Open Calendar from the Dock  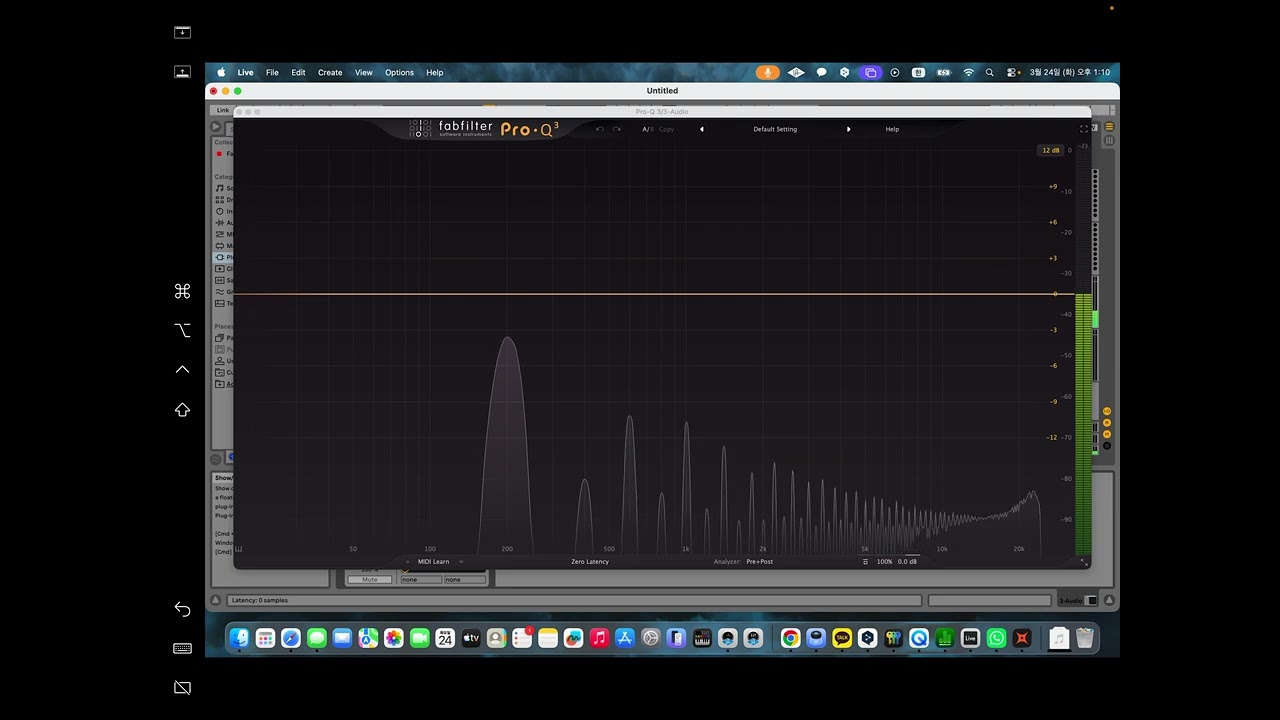click(x=445, y=638)
